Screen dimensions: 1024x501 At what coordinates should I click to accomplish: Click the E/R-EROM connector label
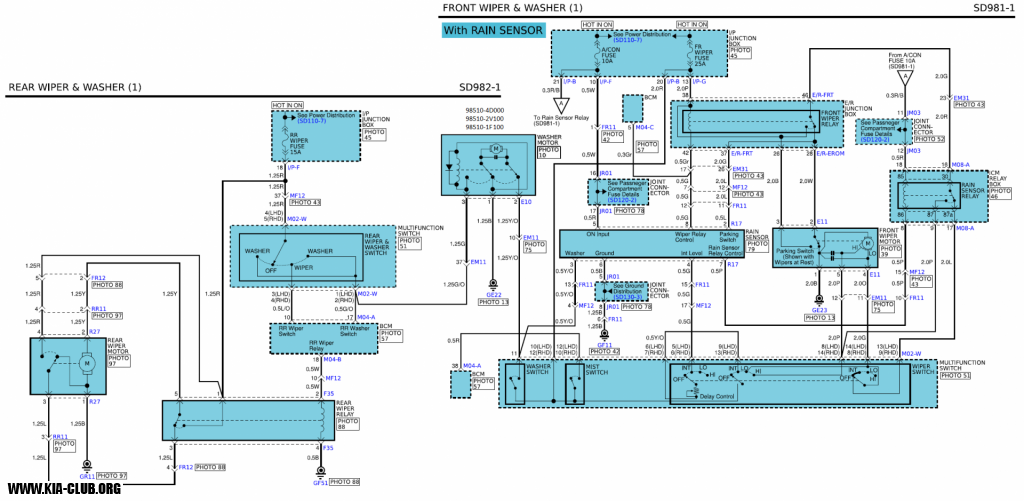pos(832,153)
